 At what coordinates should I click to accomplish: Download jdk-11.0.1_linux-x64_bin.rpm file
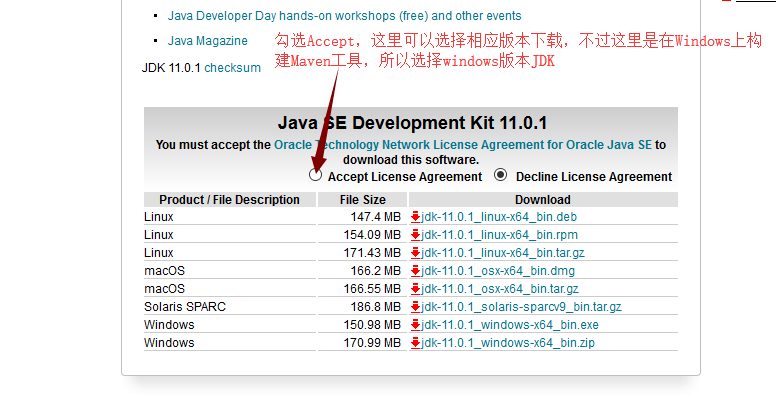(x=499, y=235)
